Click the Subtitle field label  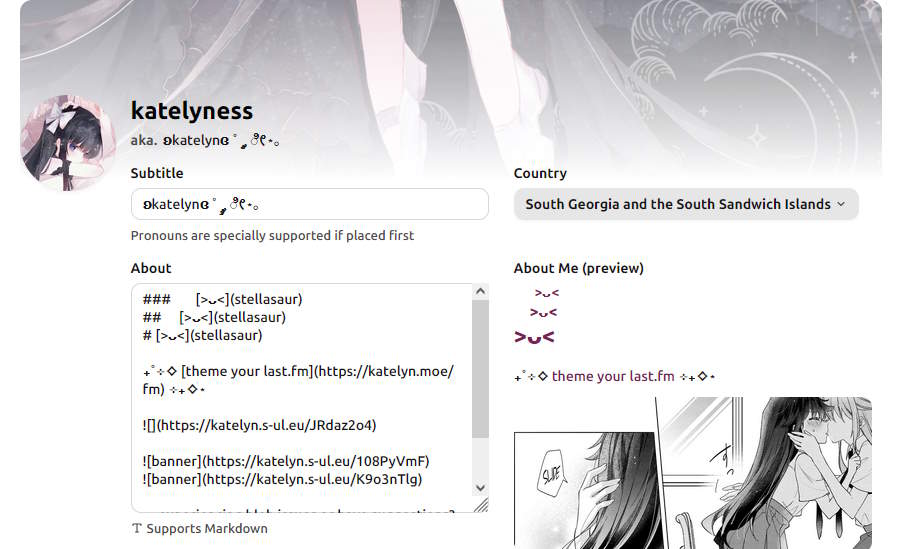coord(157,173)
